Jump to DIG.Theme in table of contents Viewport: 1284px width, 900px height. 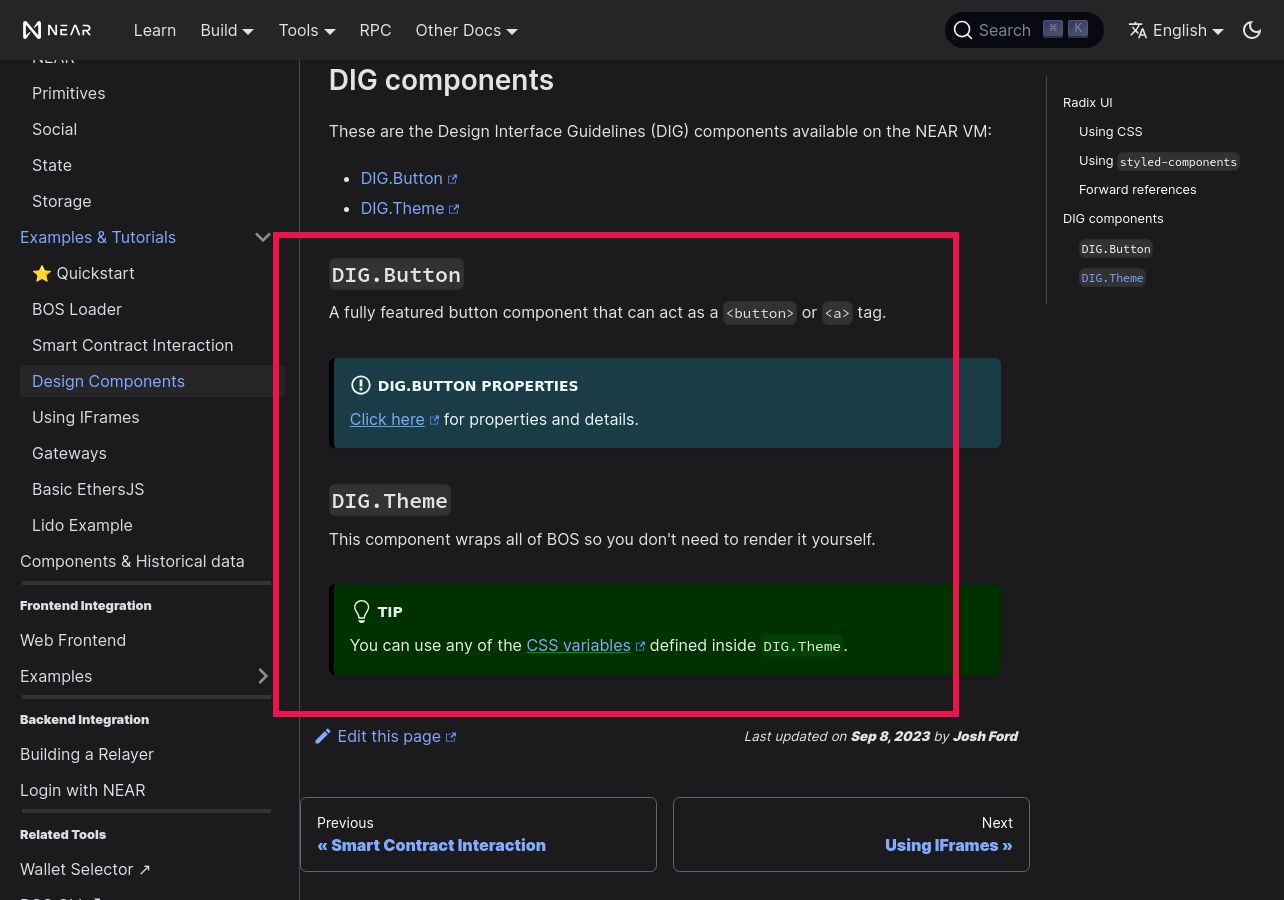pyautogui.click(x=1112, y=277)
